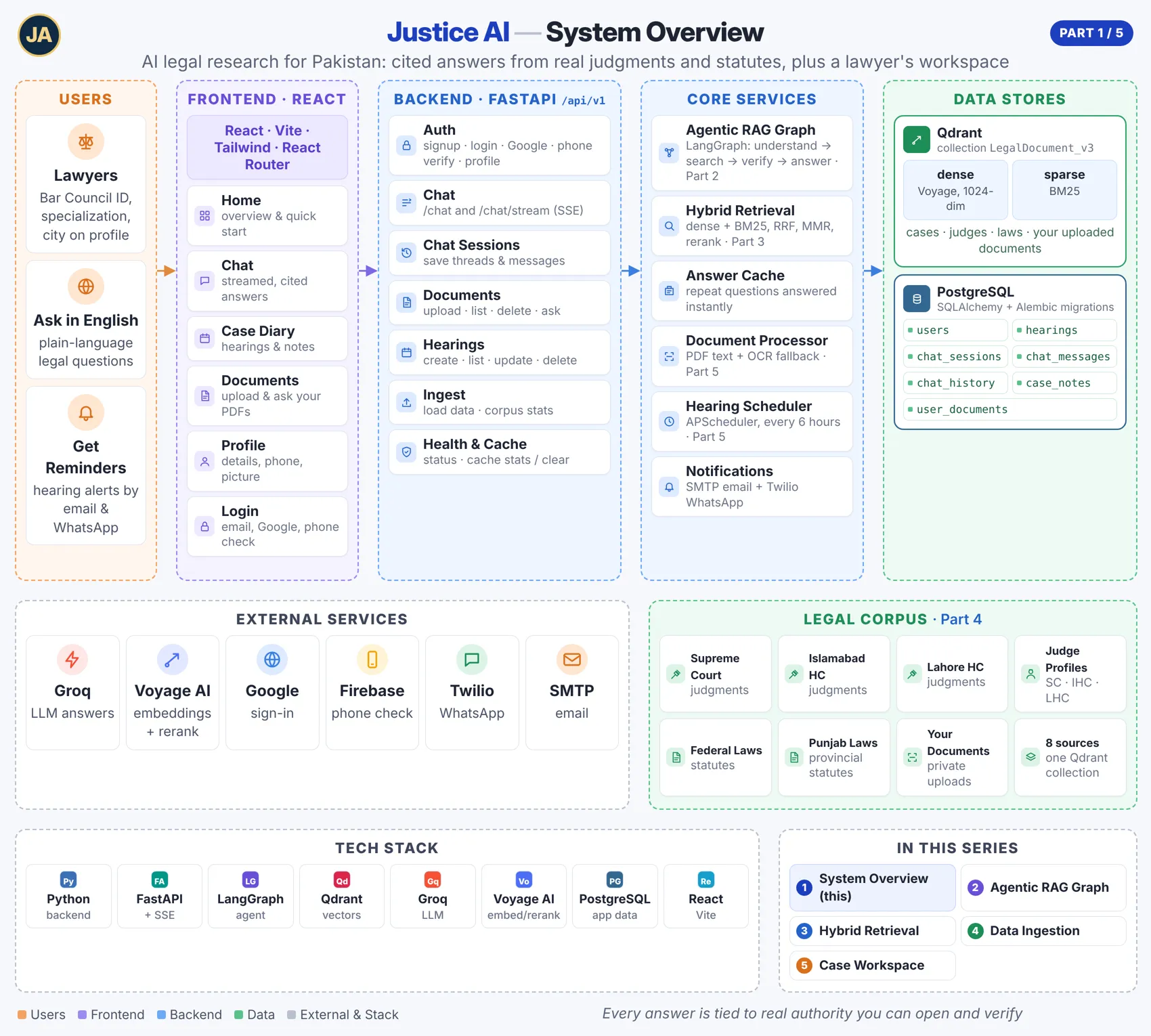Open series item 5 Case Workspace

(872, 965)
